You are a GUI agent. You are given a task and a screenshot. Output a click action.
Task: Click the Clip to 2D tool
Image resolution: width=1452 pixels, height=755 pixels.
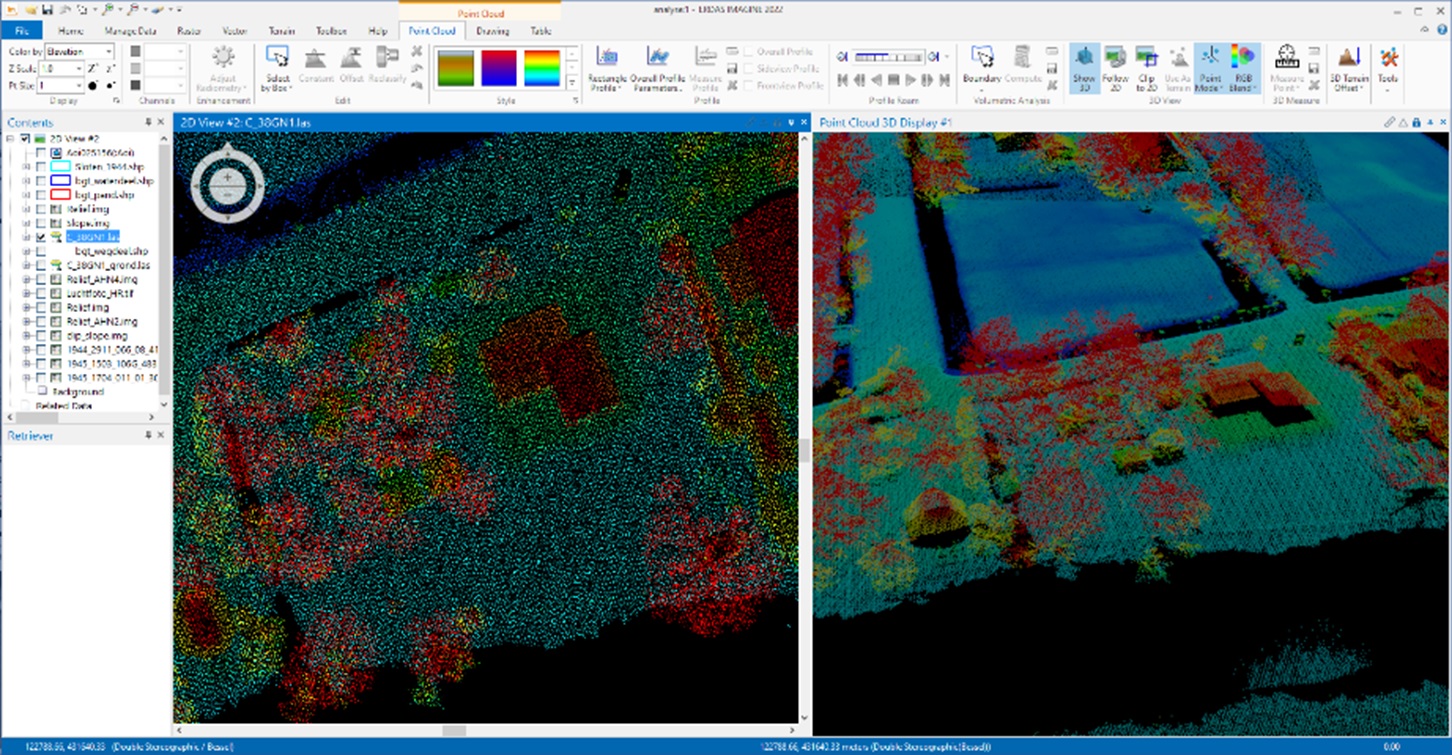[x=1146, y=68]
